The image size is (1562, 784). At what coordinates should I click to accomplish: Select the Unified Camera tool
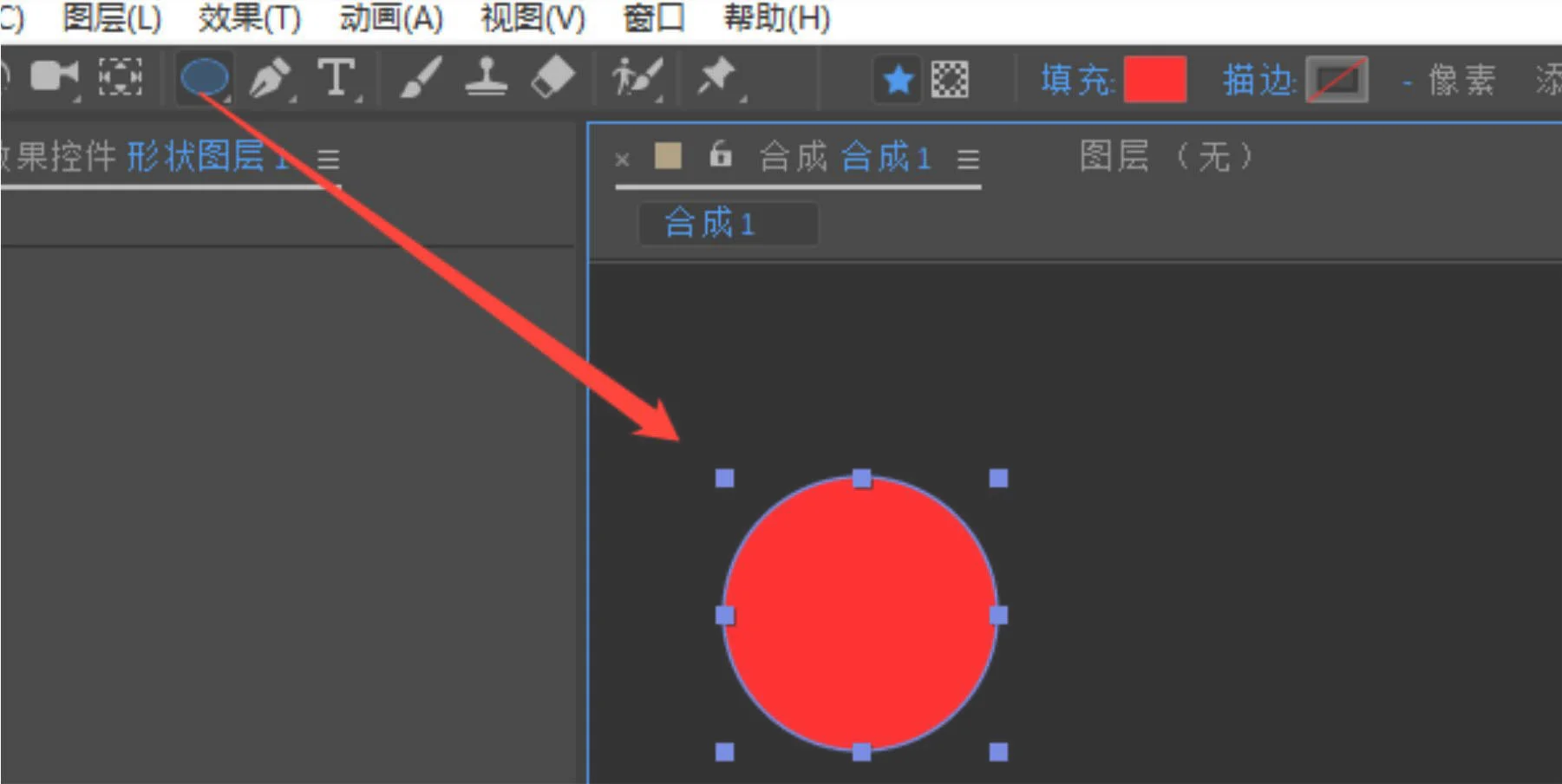click(55, 78)
